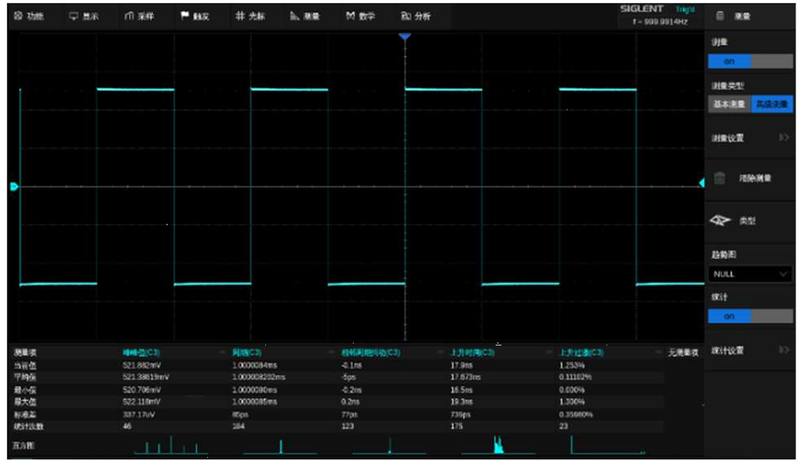Open the 数学 (Math) menu
Viewport: 800px width, 465px height.
(x=360, y=16)
